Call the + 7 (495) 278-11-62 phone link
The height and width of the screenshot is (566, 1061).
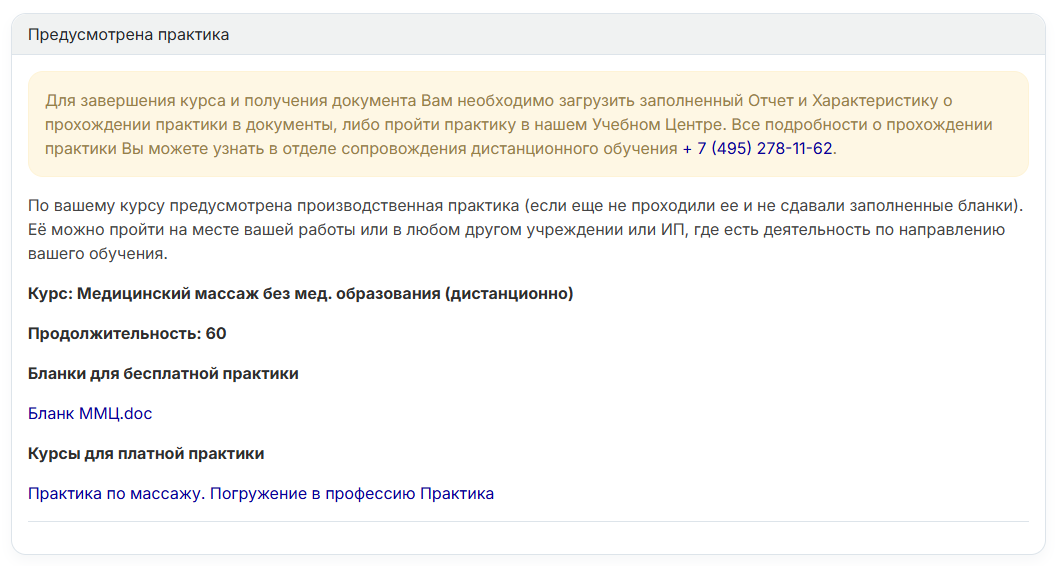(757, 148)
